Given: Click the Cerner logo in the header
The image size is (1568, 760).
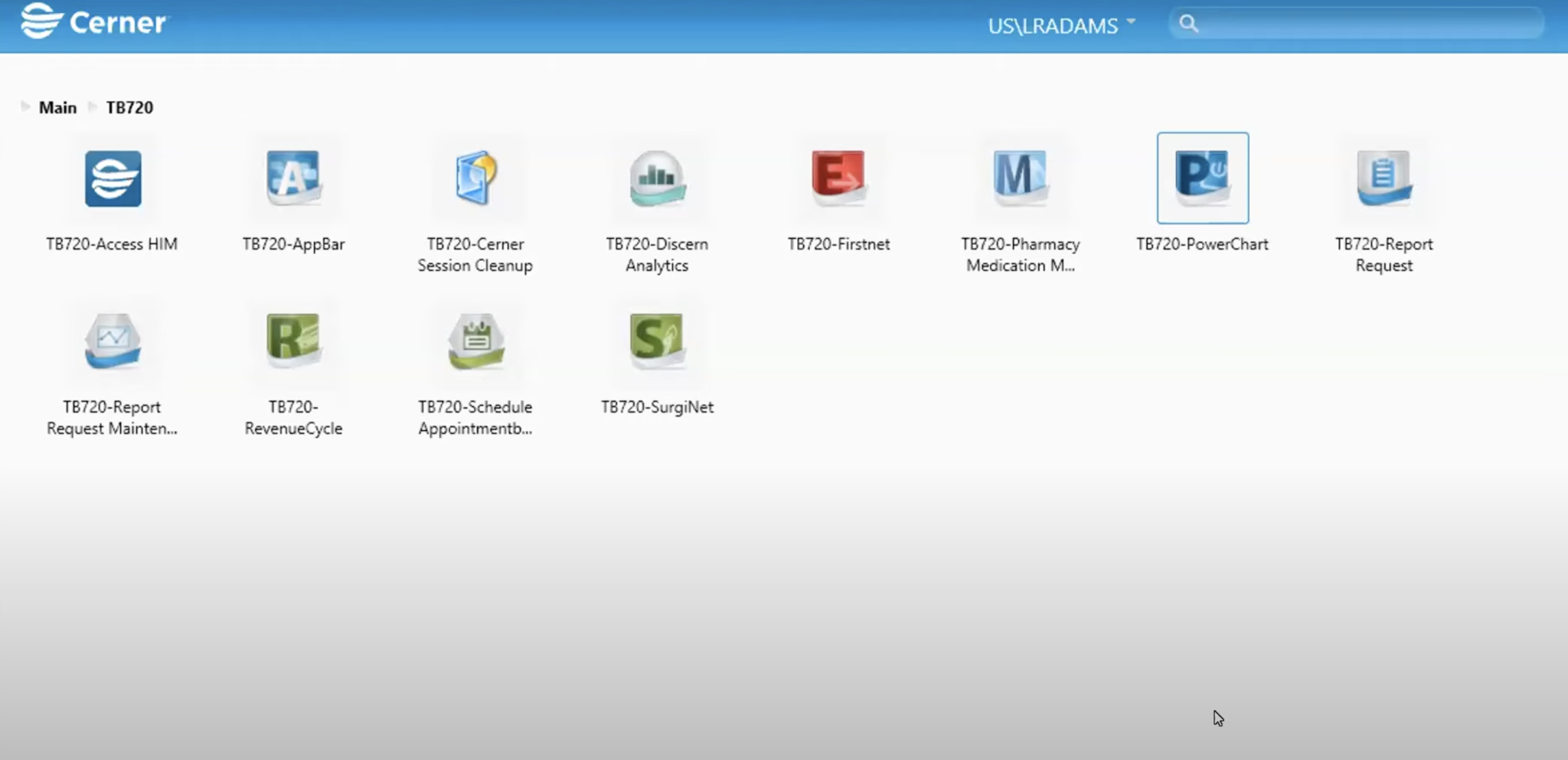Looking at the screenshot, I should point(93,22).
